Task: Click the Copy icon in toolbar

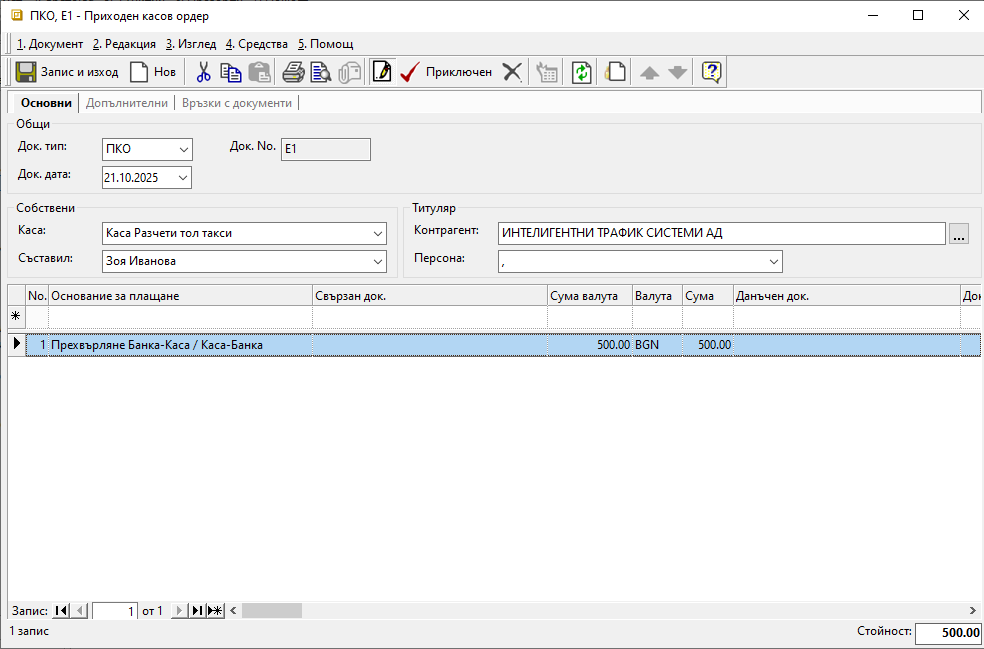Action: click(231, 72)
